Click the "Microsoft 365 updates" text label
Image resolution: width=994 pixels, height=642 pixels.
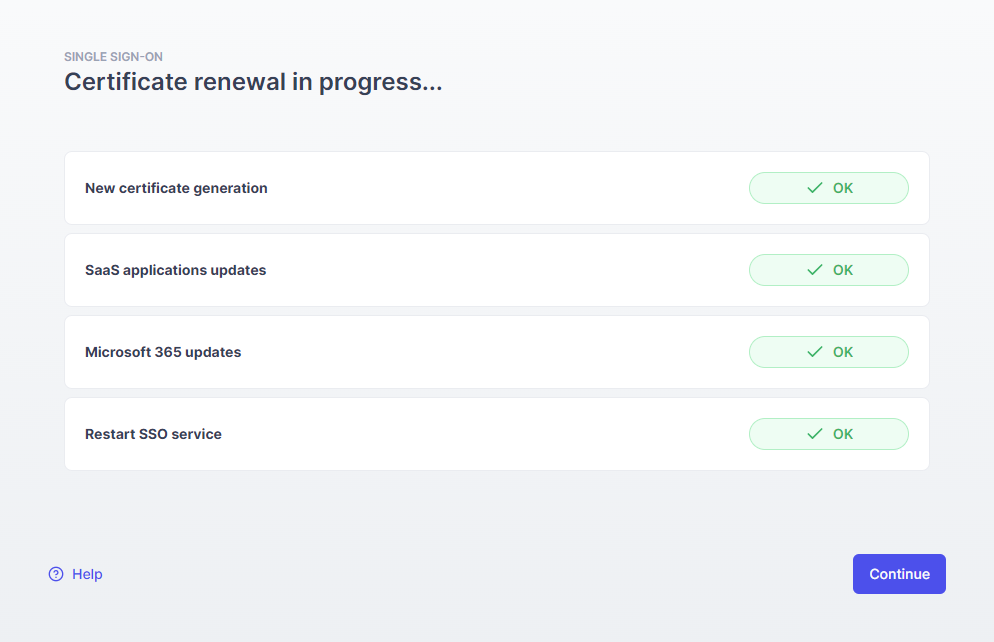163,352
